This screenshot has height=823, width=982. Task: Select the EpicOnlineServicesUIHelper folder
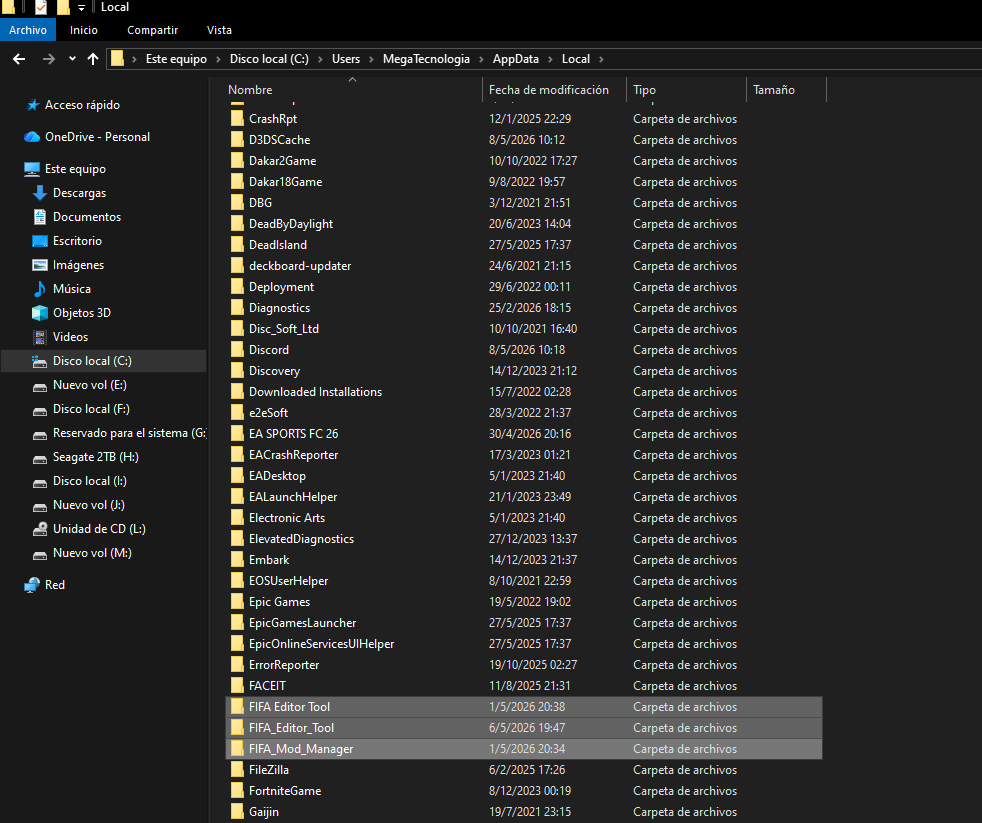click(321, 644)
